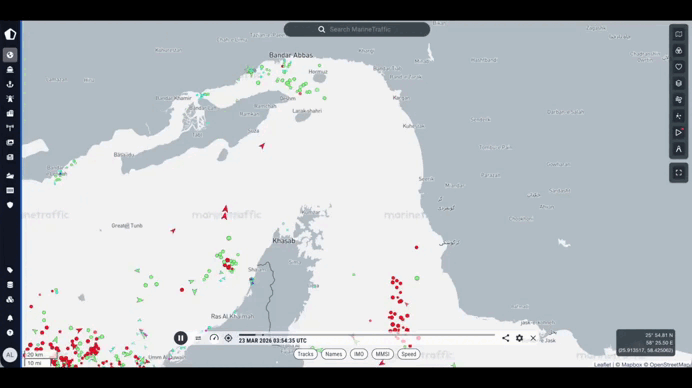Open the map layers filter icon
This screenshot has width=692, height=388.
(679, 50)
